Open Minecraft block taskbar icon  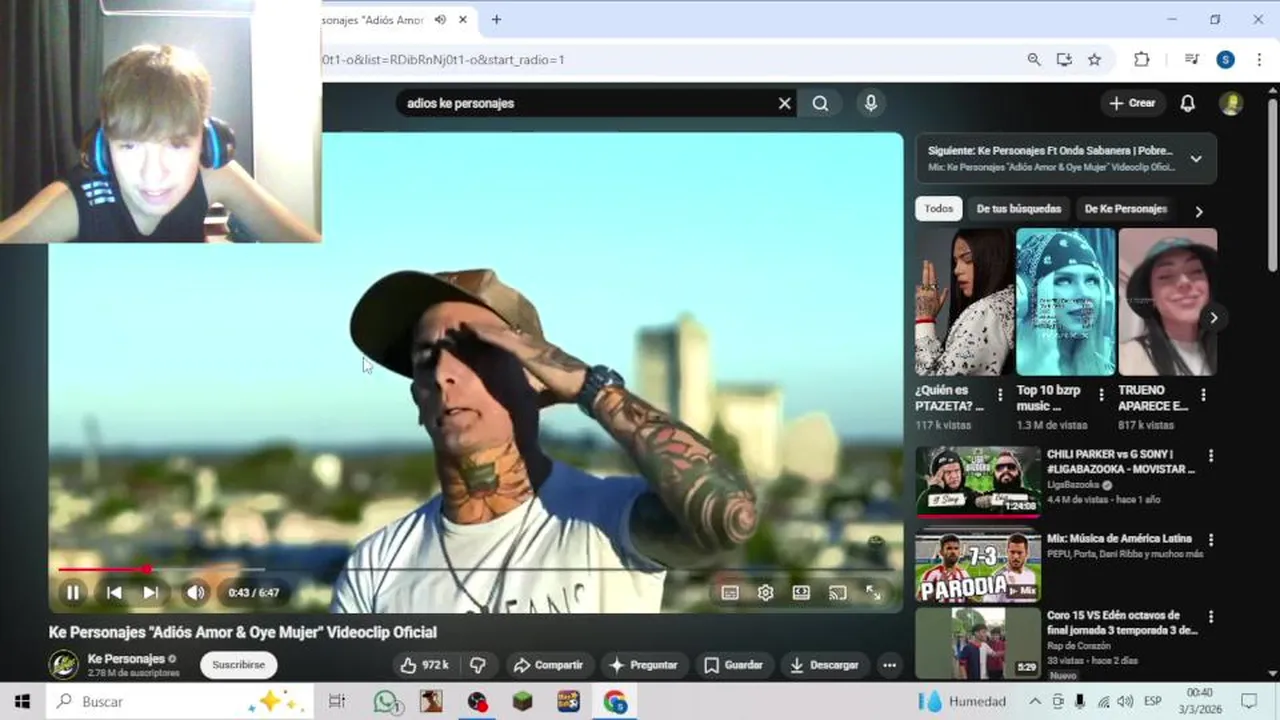click(523, 702)
